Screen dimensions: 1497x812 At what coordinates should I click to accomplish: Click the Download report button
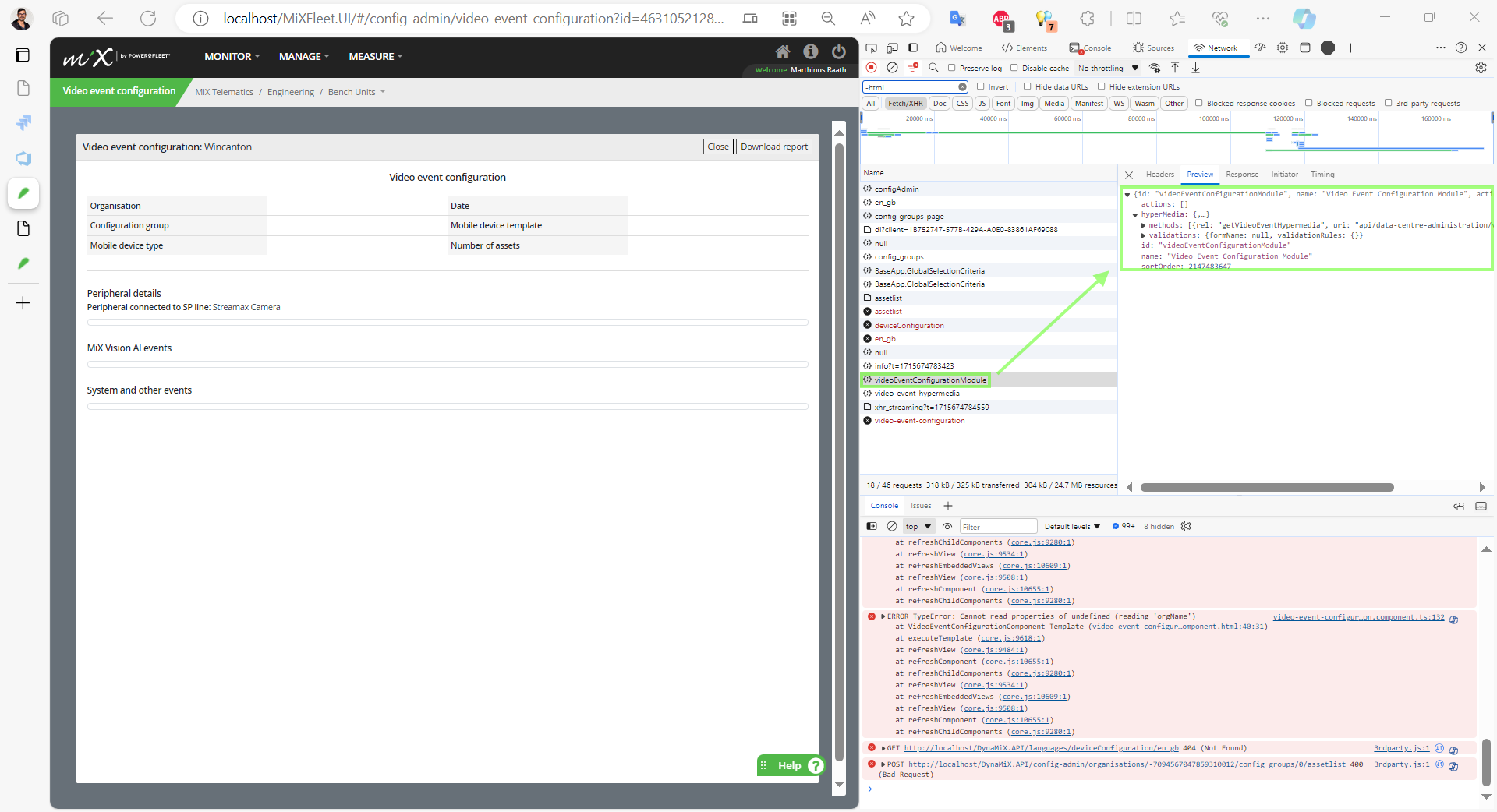click(773, 147)
